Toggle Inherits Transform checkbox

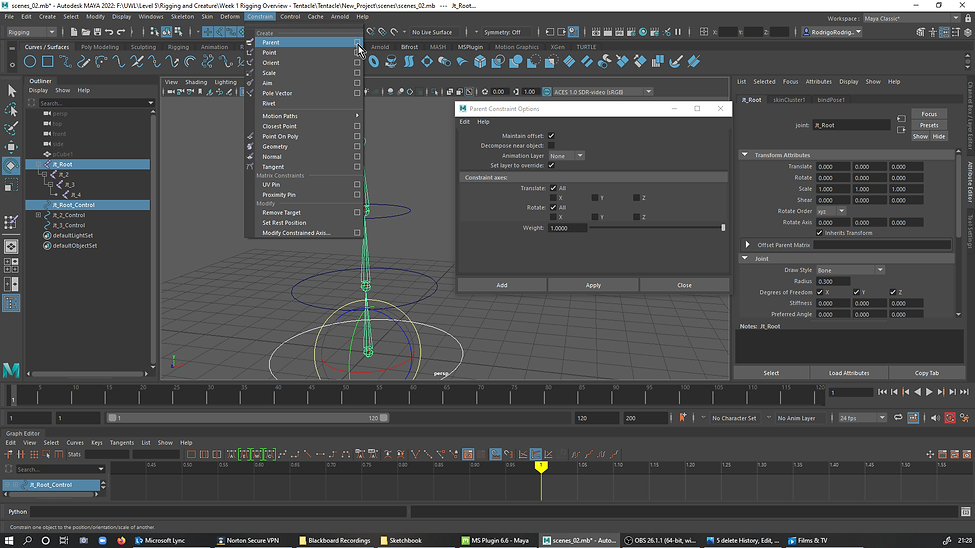point(820,233)
